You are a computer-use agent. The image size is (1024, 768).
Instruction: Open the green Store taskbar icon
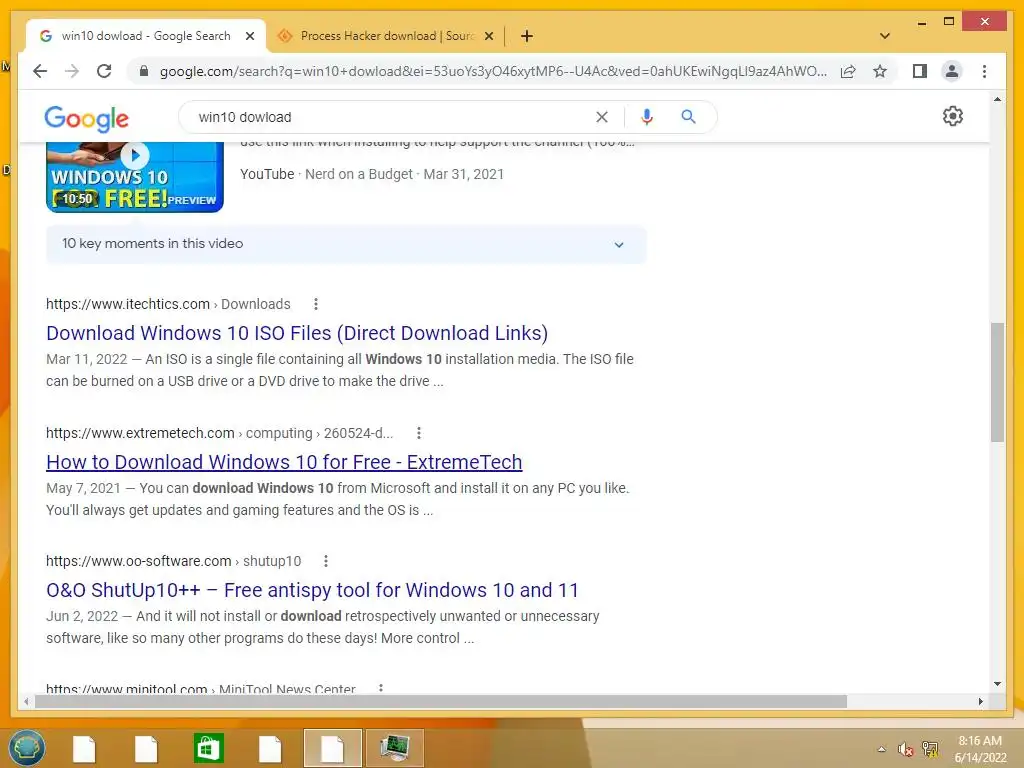[x=208, y=748]
